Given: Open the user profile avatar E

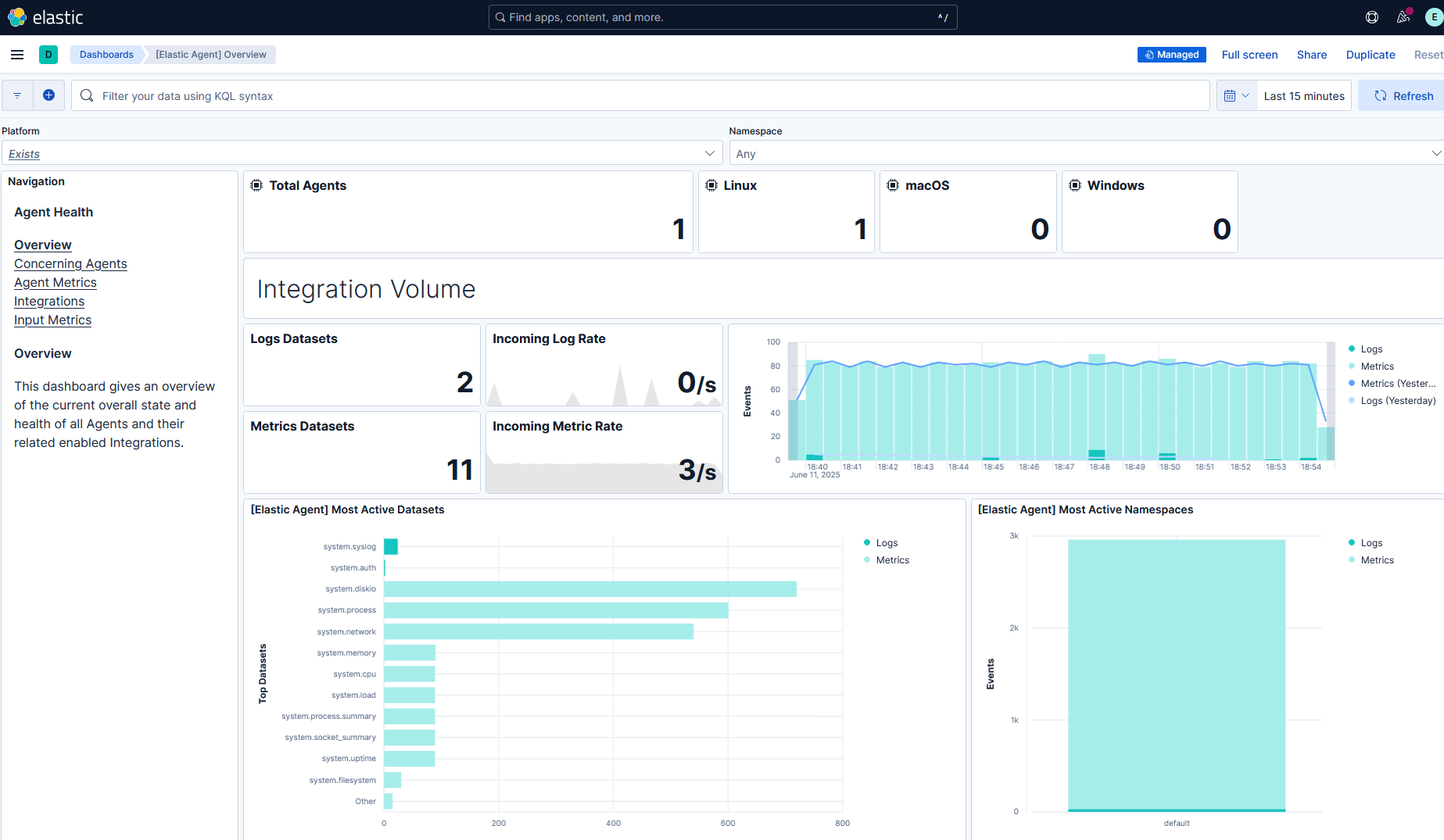Looking at the screenshot, I should pos(1435,17).
